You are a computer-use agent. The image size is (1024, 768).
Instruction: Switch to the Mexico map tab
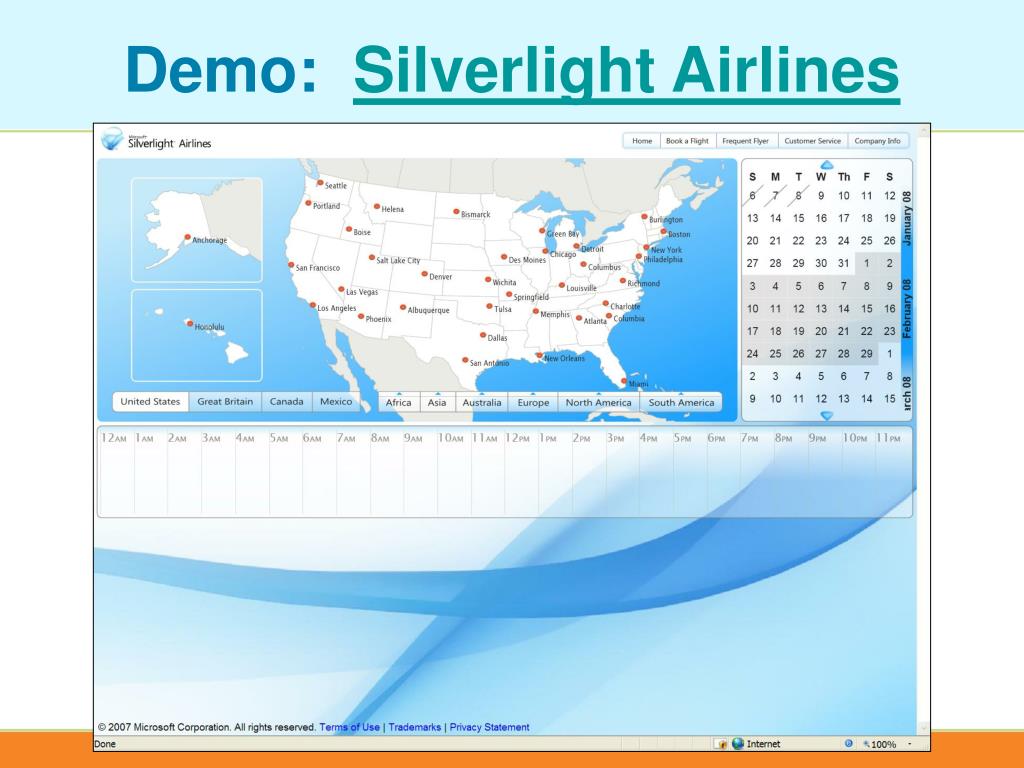pyautogui.click(x=336, y=402)
